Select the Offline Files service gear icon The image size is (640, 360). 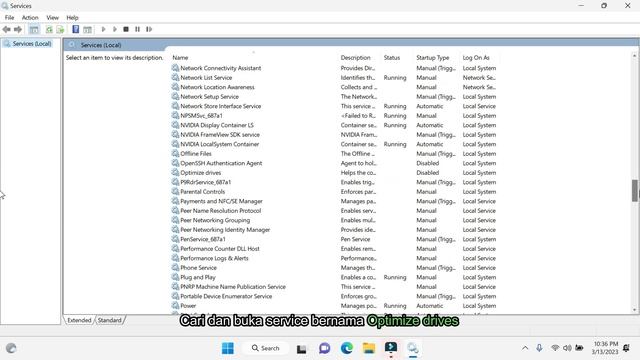click(176, 153)
